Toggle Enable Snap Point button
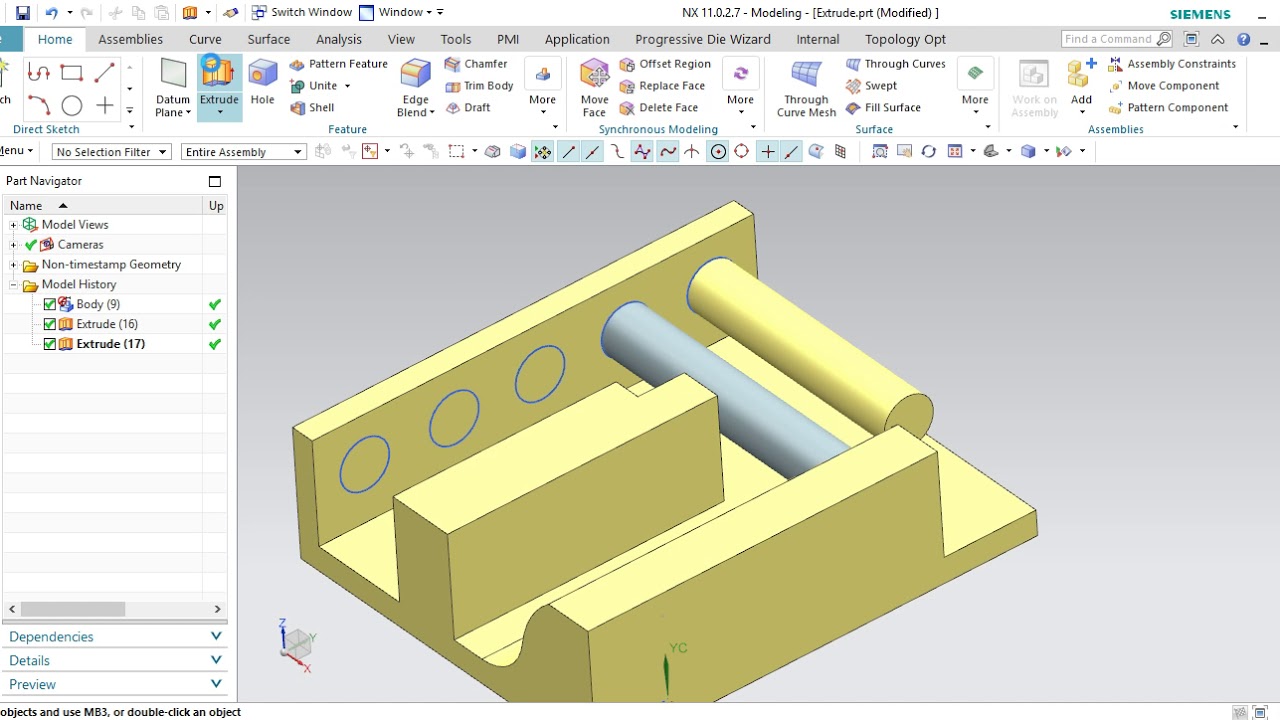Image resolution: width=1280 pixels, height=720 pixels. point(543,152)
